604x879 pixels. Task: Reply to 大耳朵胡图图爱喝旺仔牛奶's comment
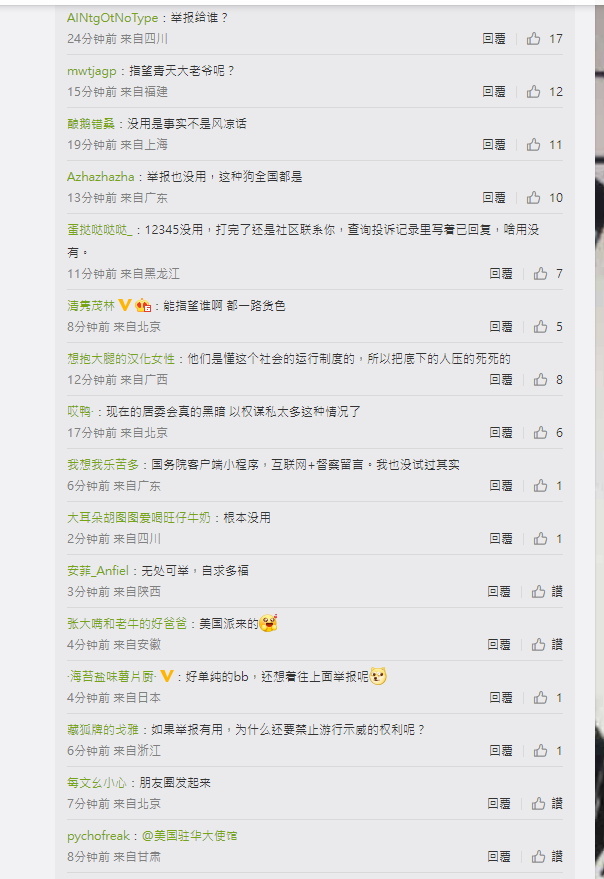(x=501, y=539)
